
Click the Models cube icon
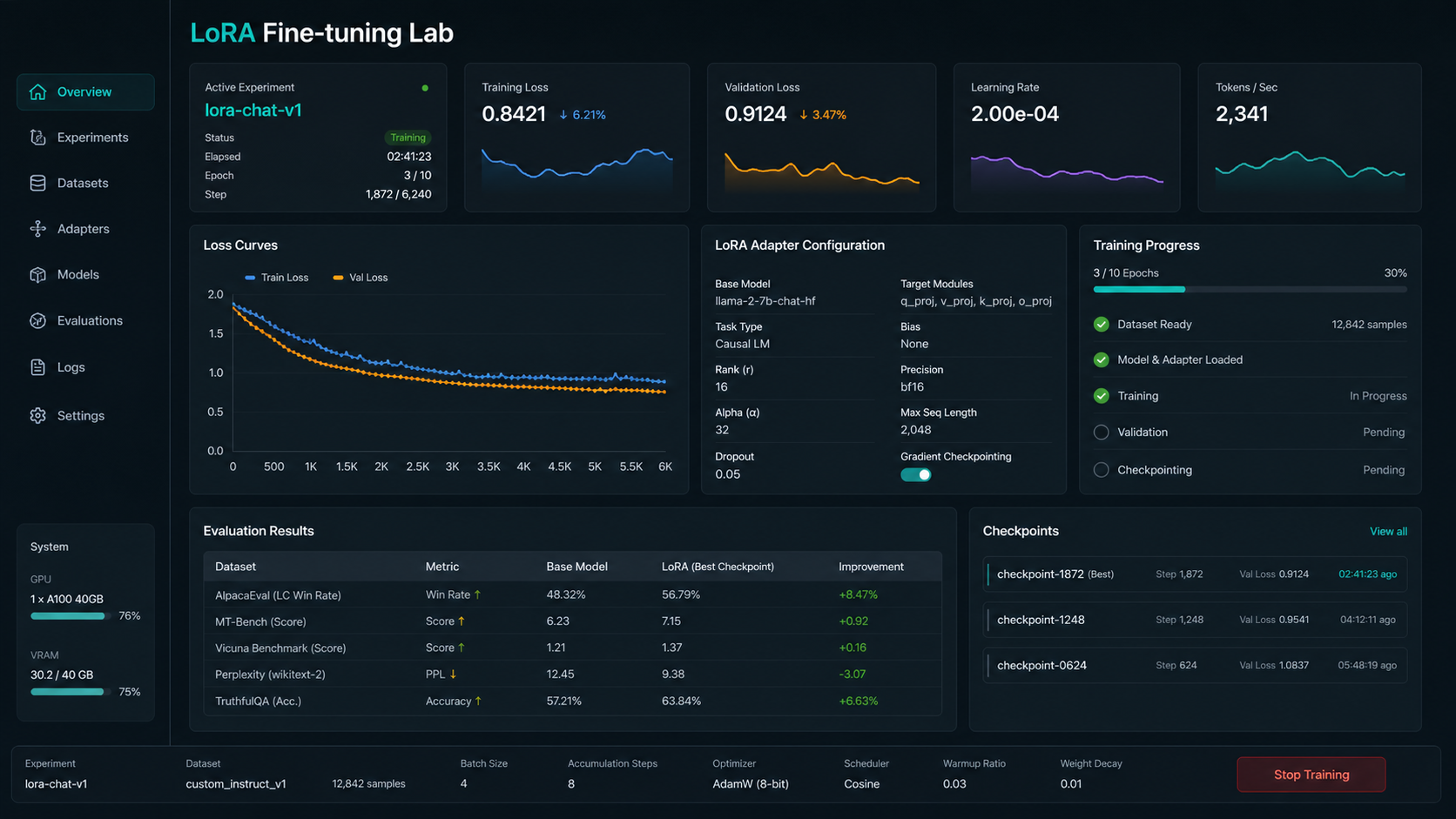point(37,275)
